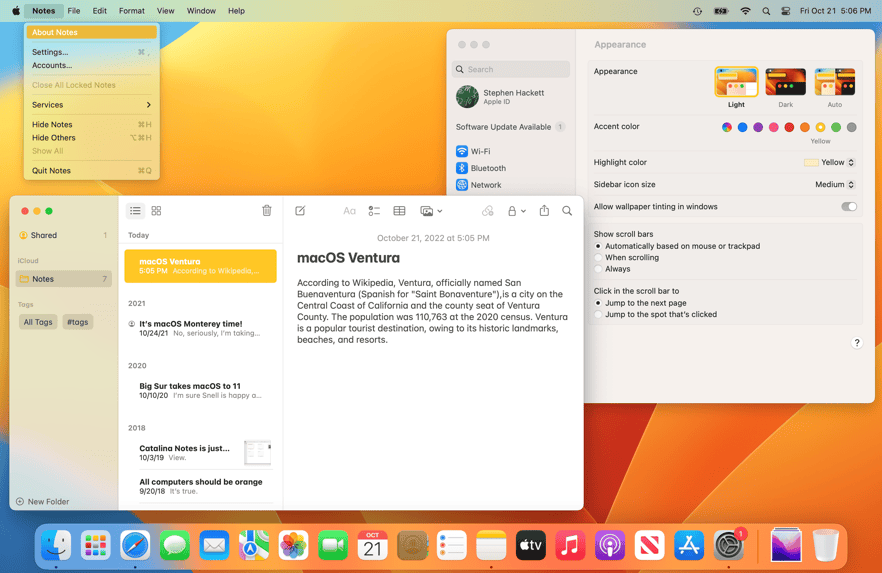This screenshot has width=882, height=573.
Task: Open text format Aa options
Action: click(349, 211)
